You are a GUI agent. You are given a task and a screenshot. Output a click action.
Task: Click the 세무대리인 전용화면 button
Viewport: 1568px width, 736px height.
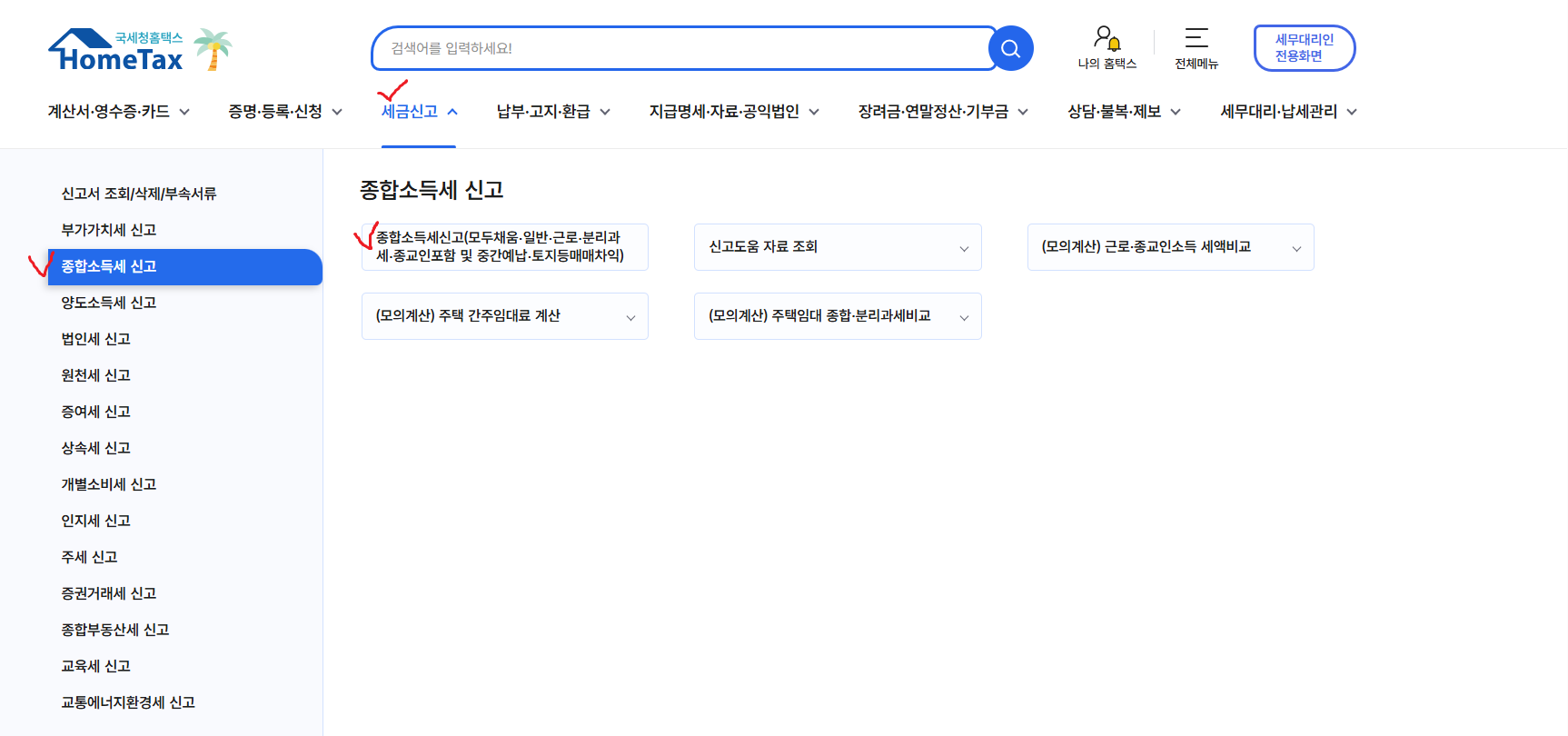(1304, 48)
